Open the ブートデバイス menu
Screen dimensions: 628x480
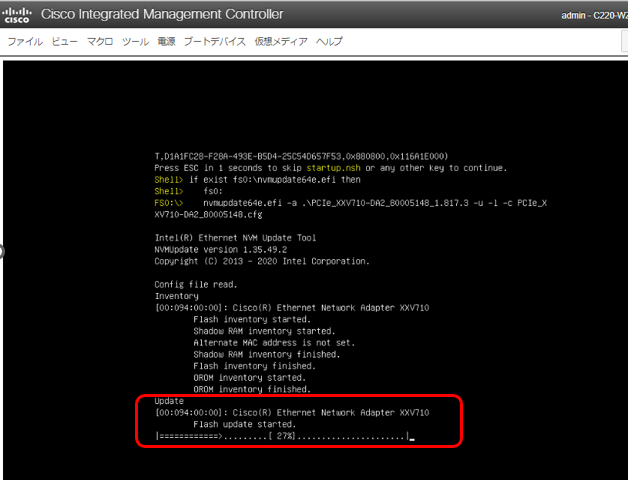coord(215,42)
